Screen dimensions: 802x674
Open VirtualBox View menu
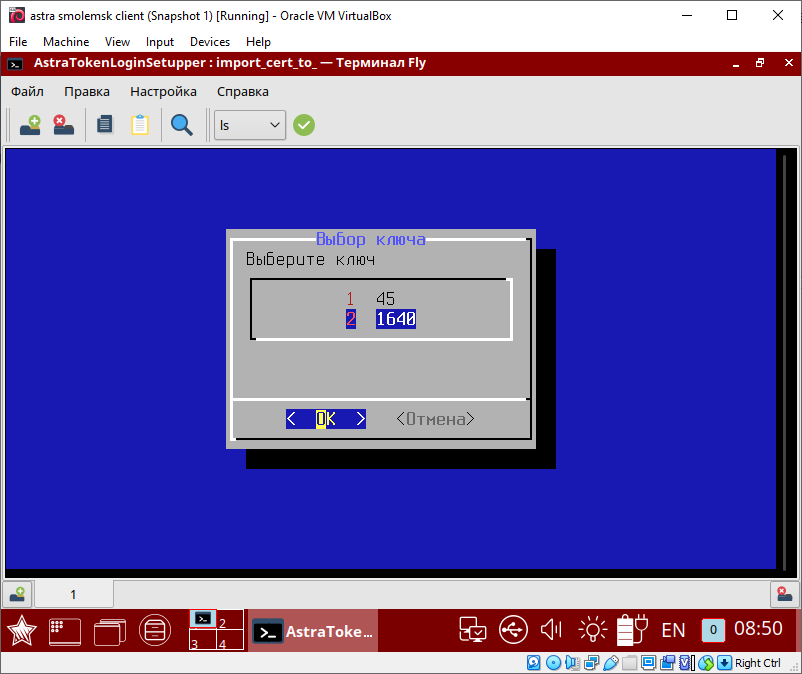(x=117, y=42)
